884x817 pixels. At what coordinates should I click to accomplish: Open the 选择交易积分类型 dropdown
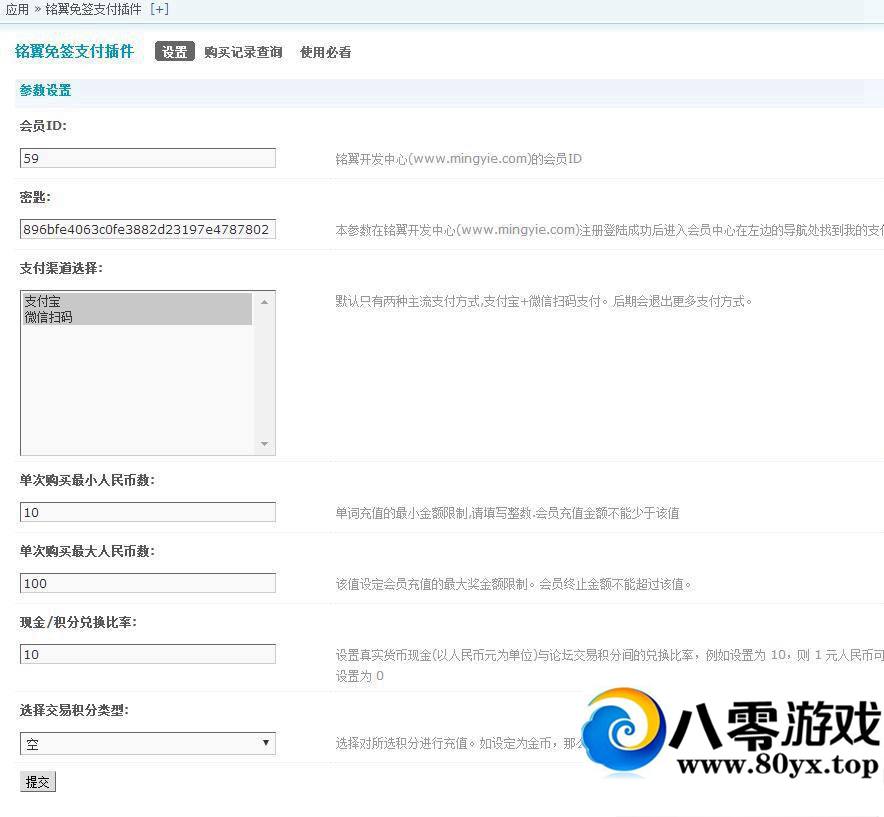pyautogui.click(x=148, y=743)
